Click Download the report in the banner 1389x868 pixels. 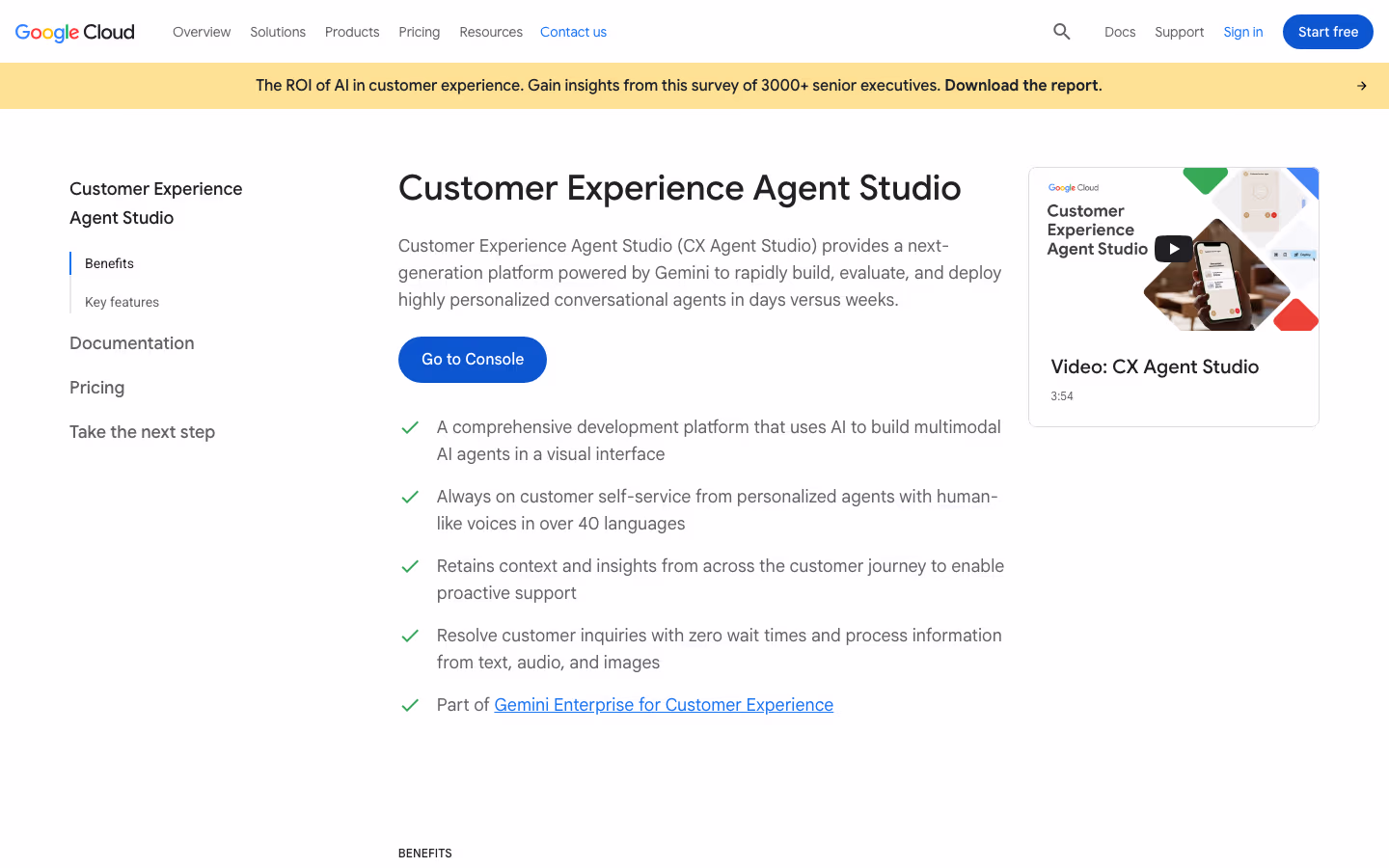(1022, 86)
